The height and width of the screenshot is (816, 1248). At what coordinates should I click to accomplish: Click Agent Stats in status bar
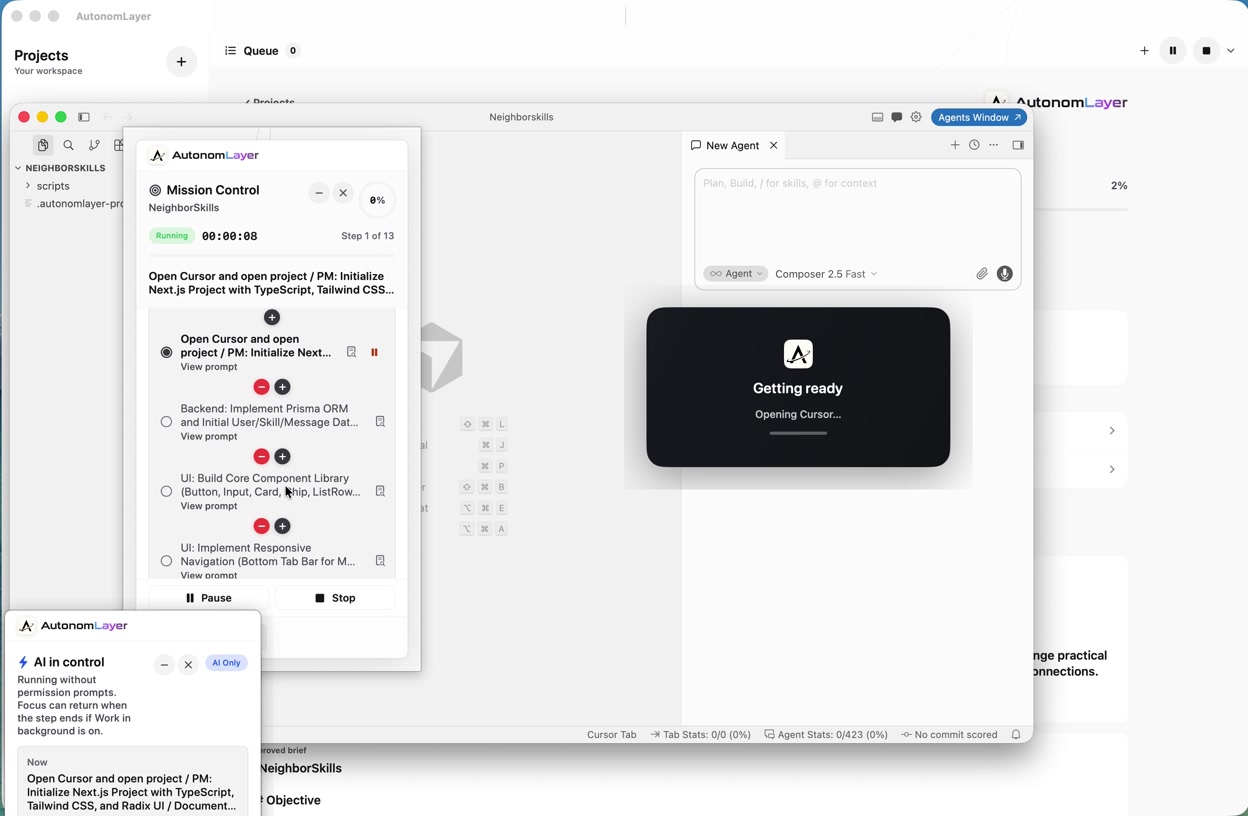click(826, 735)
